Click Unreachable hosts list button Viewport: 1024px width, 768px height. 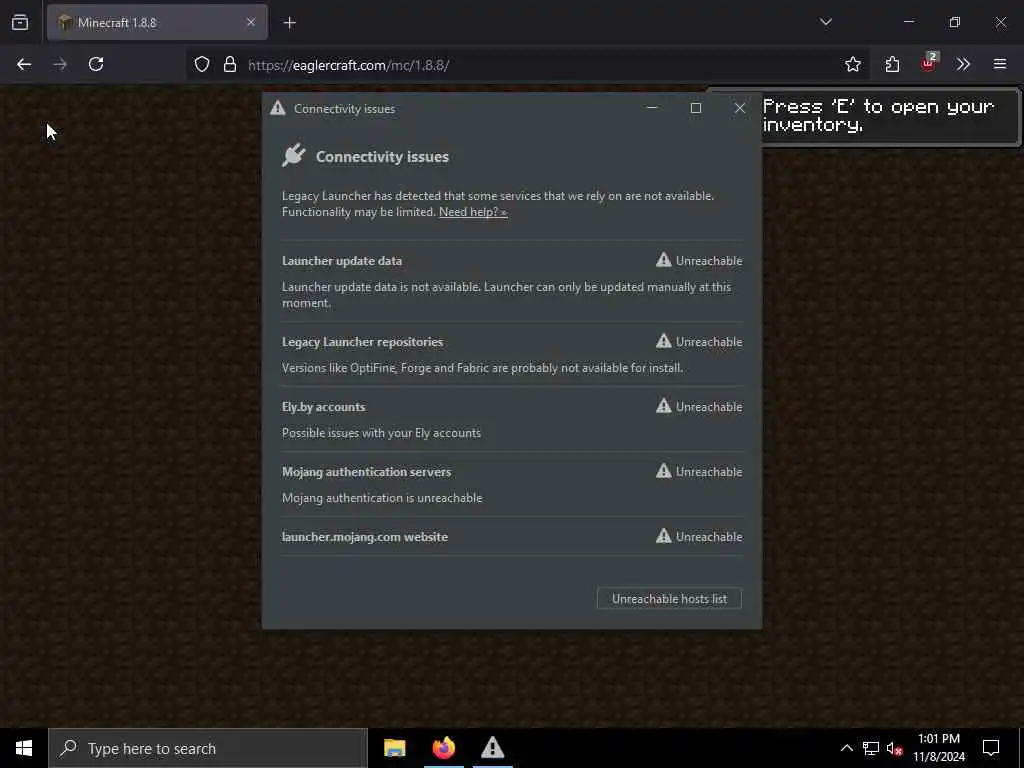[x=669, y=599]
